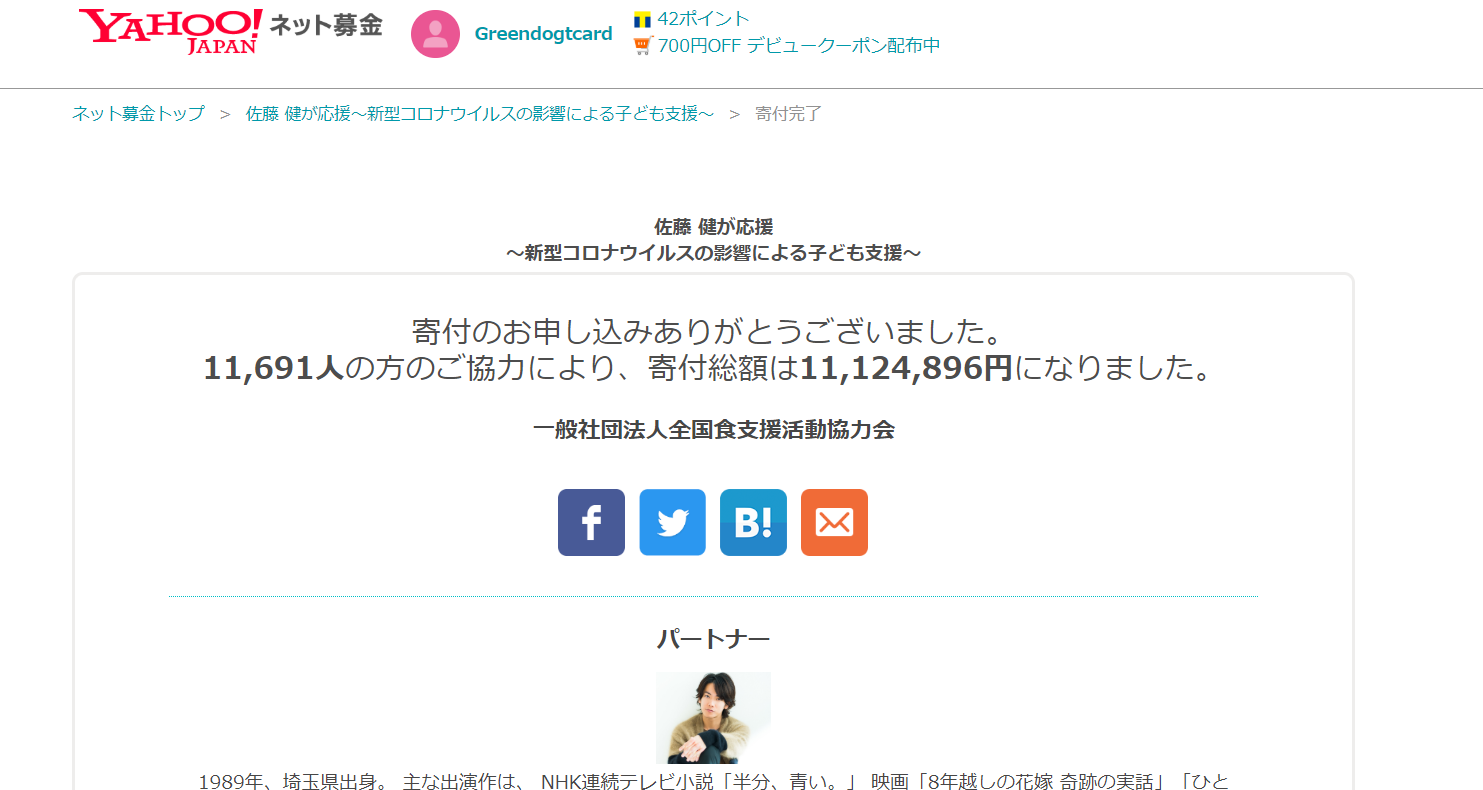Click the project title 佐藤 健が応援 heading
This screenshot has height=790, width=1483.
[x=713, y=227]
